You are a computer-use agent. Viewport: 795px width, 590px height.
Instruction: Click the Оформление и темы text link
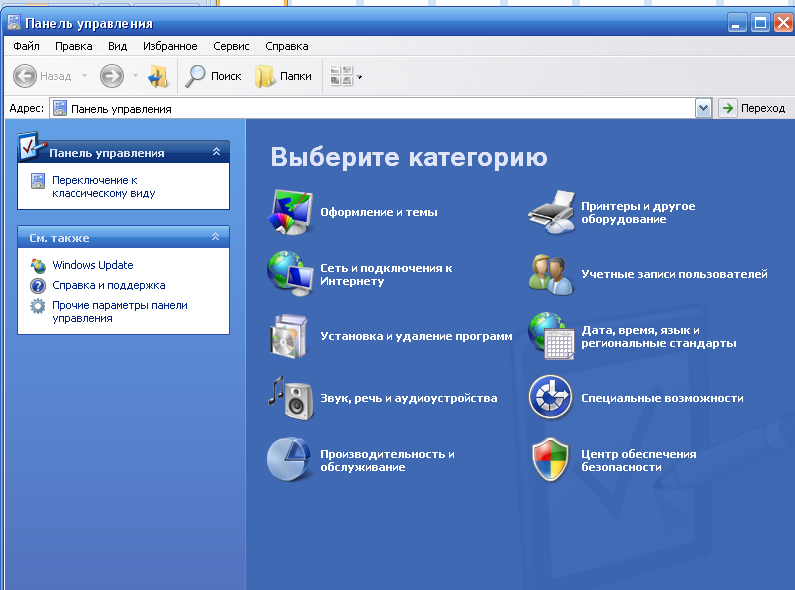tap(379, 212)
